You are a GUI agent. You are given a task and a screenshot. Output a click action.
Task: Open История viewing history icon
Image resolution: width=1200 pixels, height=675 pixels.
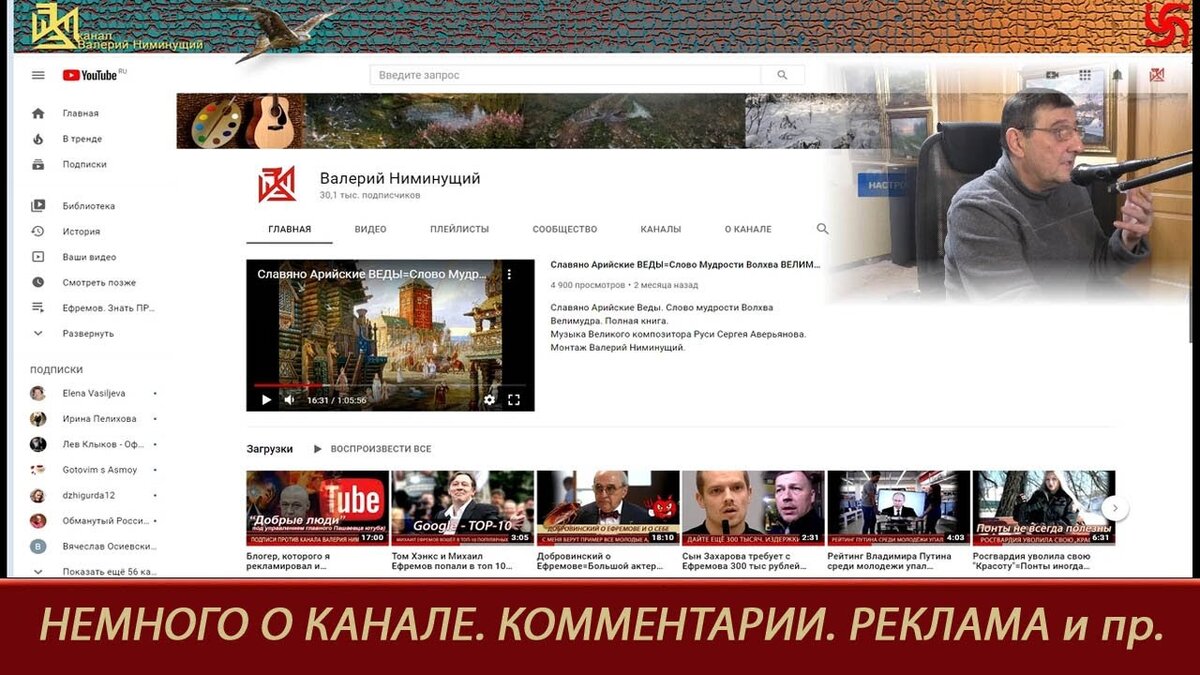37,231
